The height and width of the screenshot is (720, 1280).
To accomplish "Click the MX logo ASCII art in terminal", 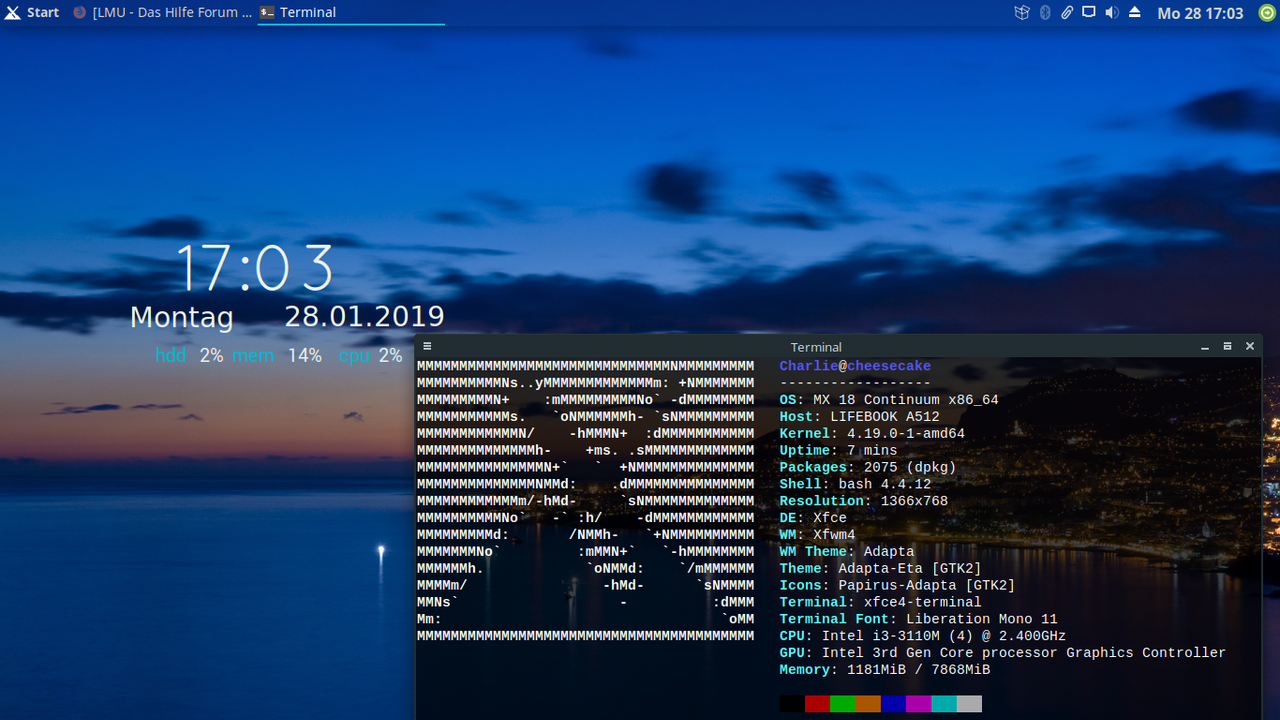I will point(585,501).
